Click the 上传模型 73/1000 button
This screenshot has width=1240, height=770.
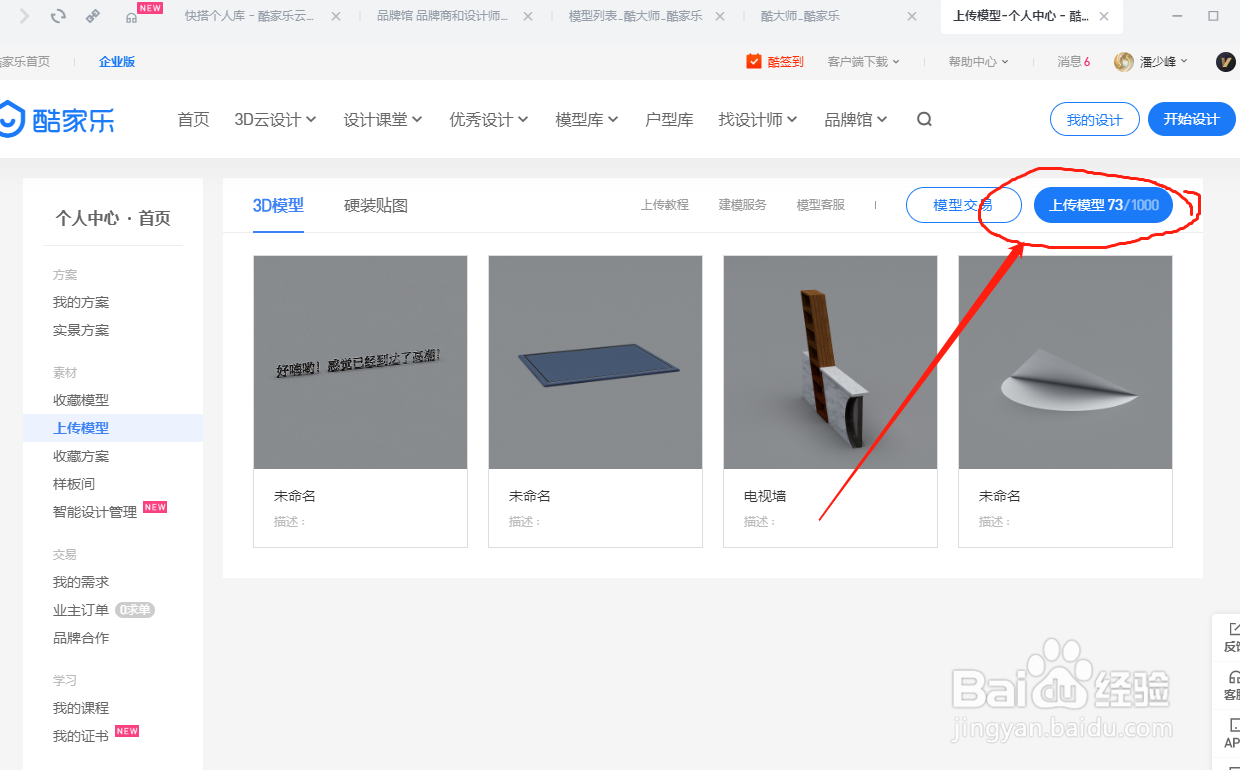pyautogui.click(x=1104, y=205)
